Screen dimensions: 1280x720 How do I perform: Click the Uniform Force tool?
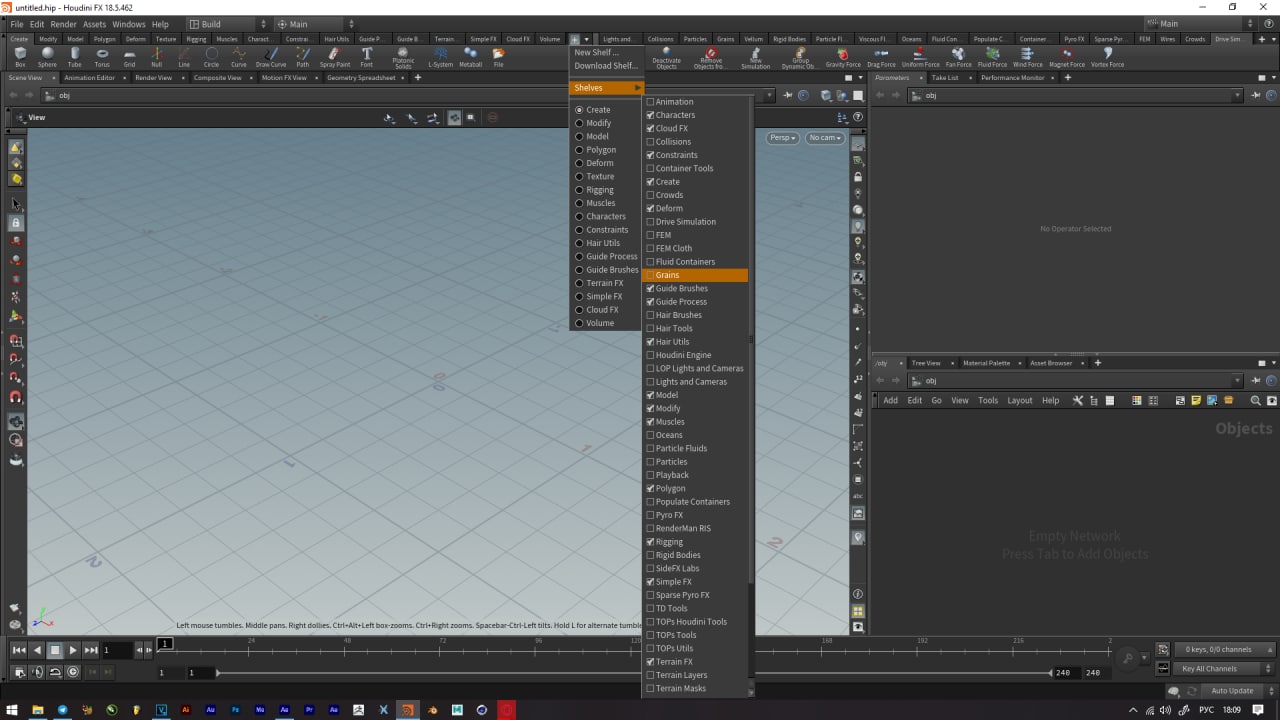point(921,57)
